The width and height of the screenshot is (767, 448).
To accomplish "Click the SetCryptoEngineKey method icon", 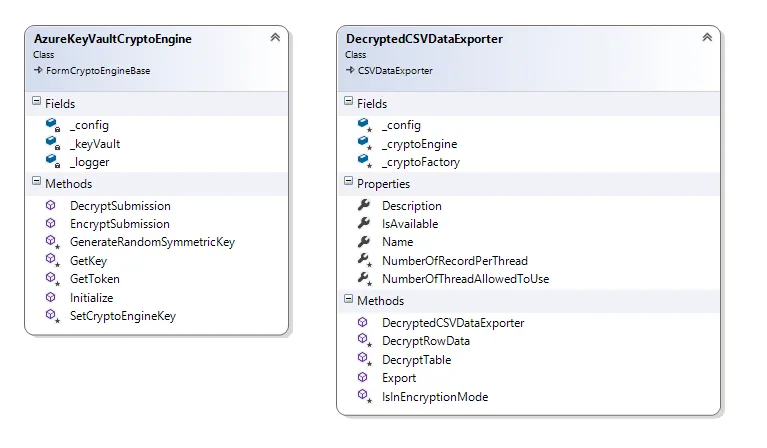I will pos(52,315).
